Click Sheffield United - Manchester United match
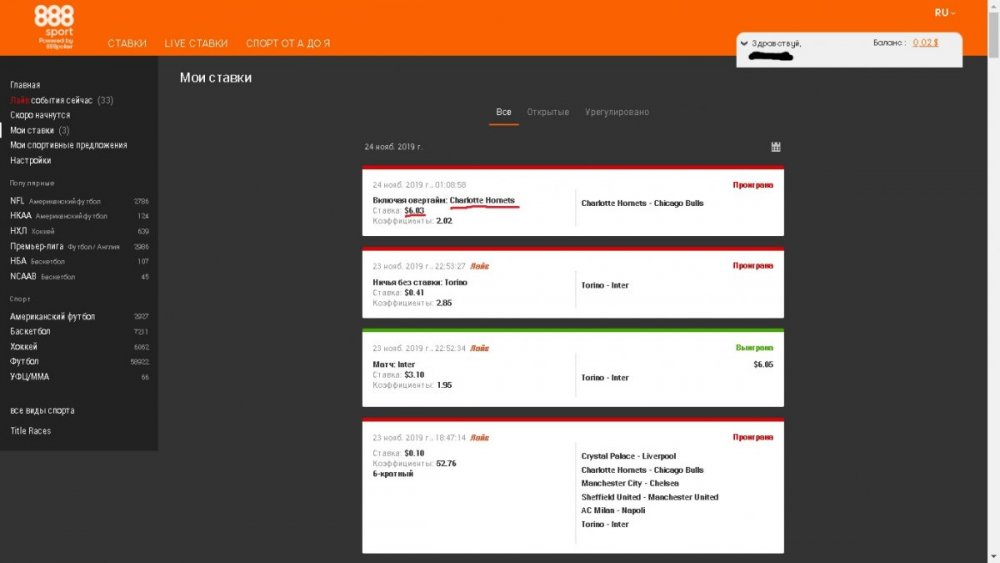 click(x=649, y=497)
